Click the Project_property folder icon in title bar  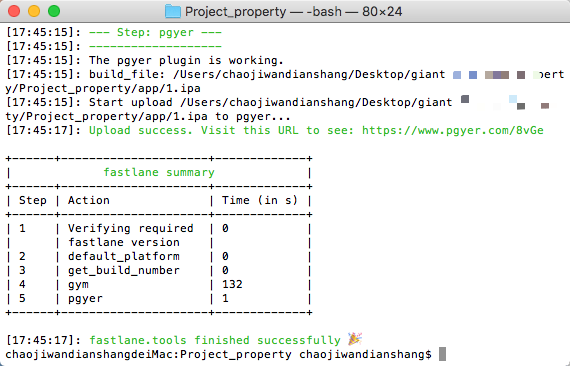click(x=173, y=11)
